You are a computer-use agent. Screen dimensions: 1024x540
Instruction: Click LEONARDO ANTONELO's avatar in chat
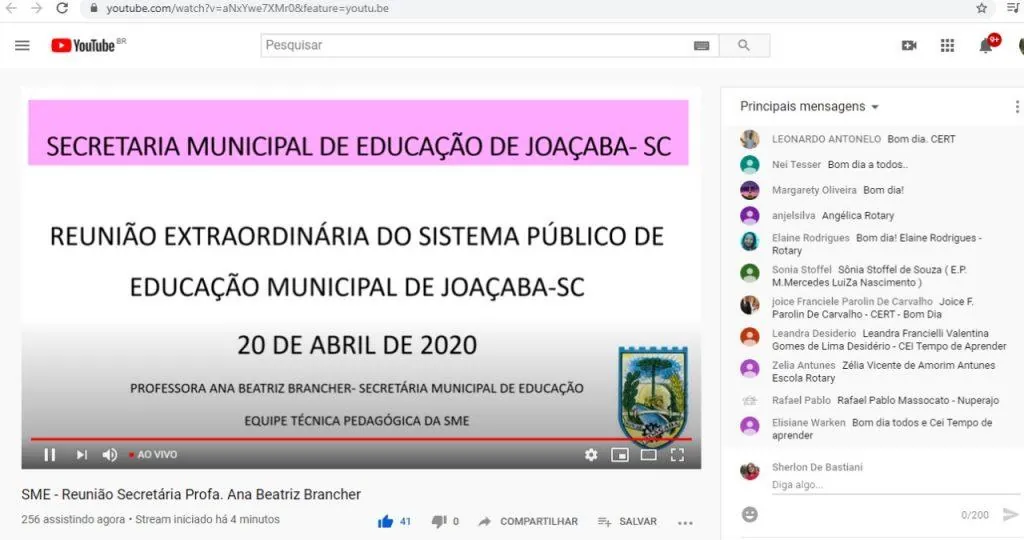click(x=750, y=139)
